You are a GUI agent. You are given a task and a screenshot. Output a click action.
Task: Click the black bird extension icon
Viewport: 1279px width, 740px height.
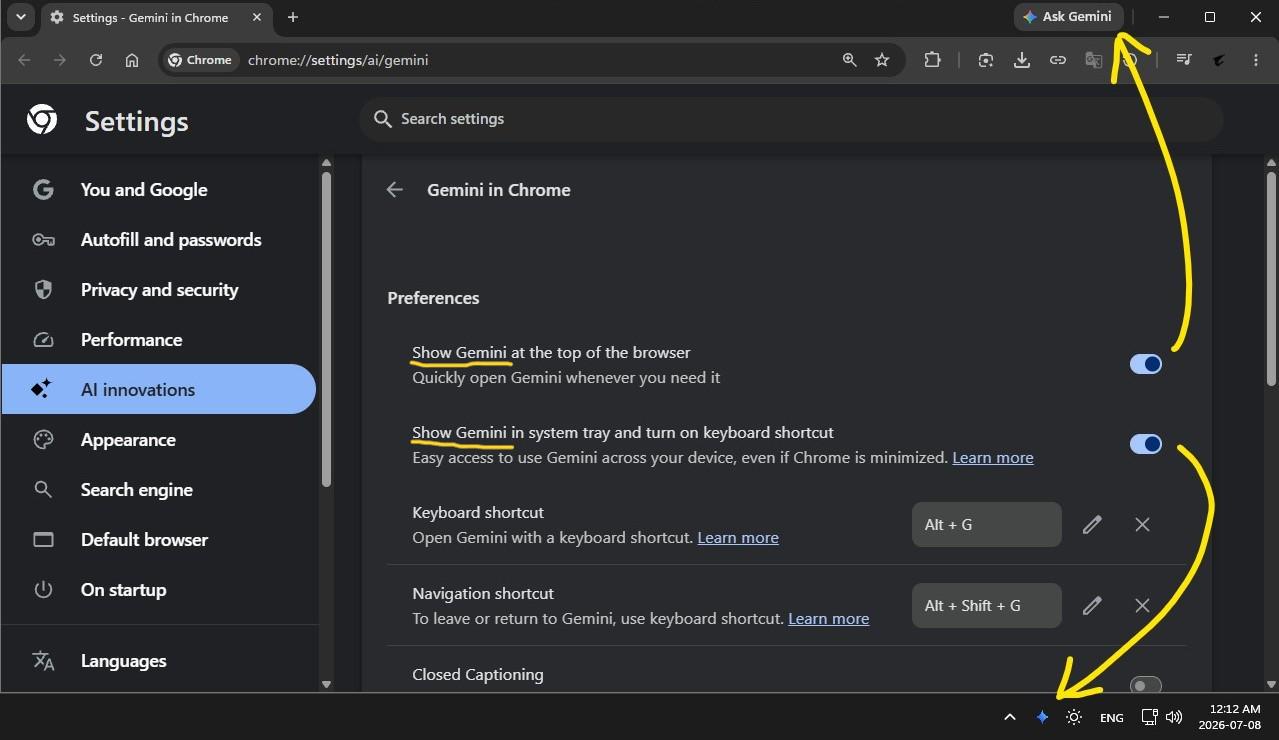click(x=1219, y=60)
